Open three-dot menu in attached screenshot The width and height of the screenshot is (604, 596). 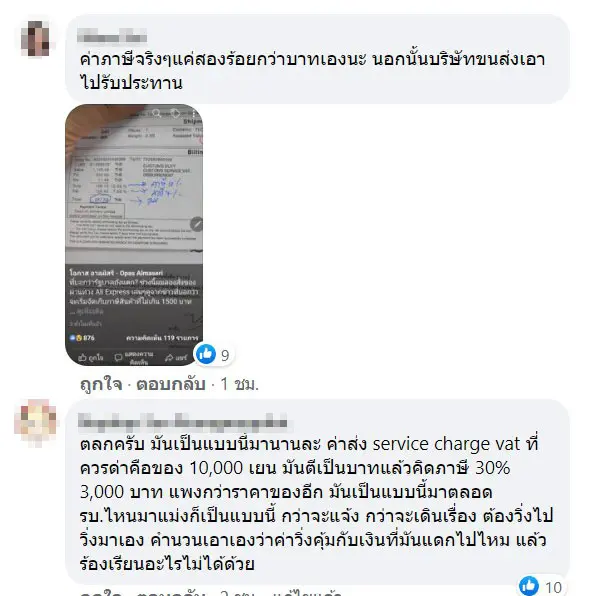(x=194, y=113)
